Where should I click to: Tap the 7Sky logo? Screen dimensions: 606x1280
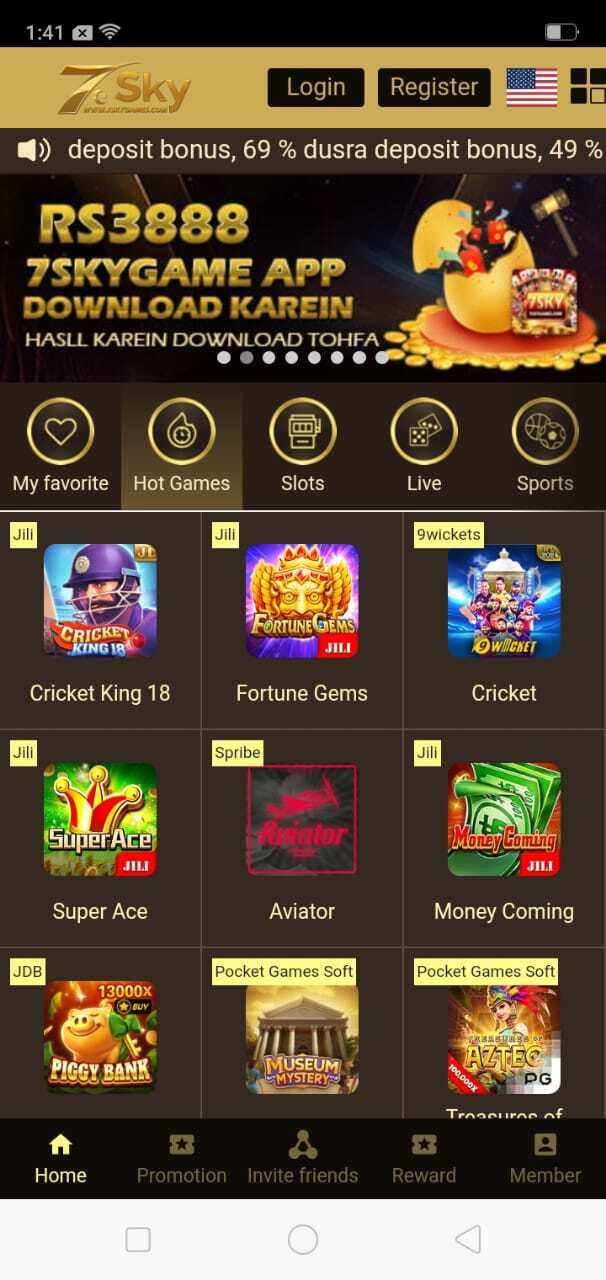click(124, 88)
